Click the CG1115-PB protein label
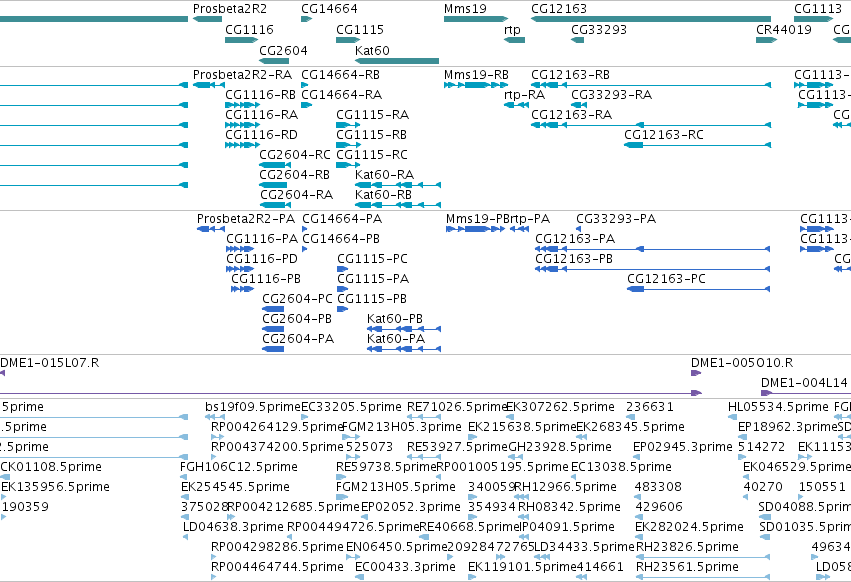The image size is (851, 582). (372, 299)
